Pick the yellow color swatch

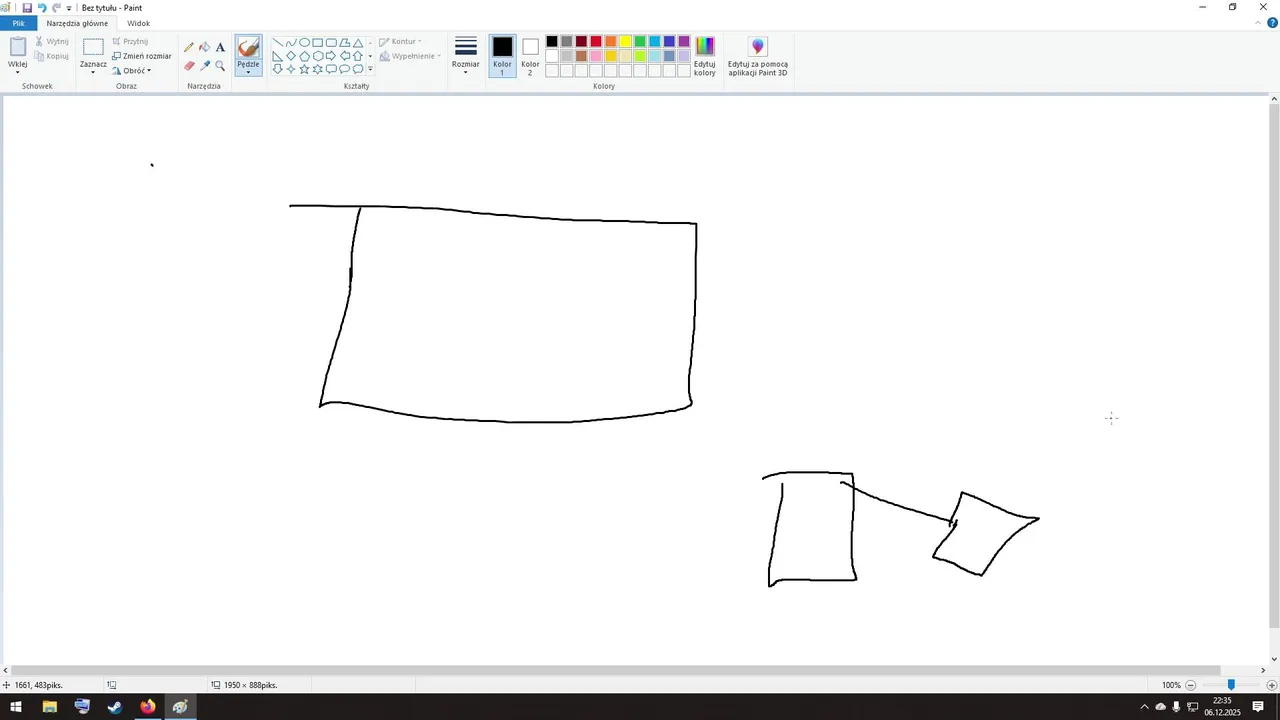[x=625, y=41]
